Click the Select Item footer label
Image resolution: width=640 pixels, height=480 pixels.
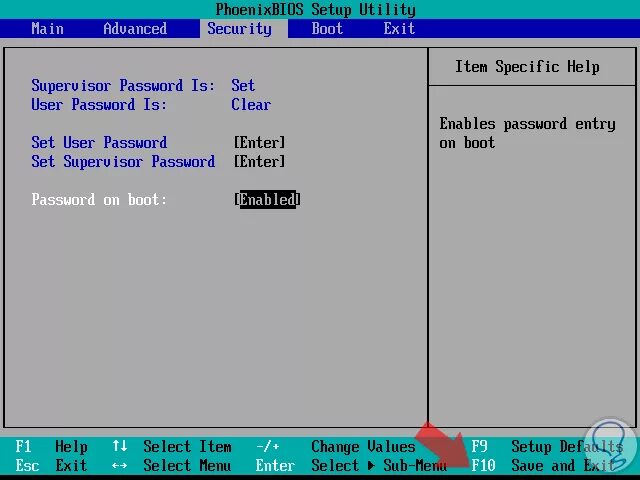(x=187, y=447)
